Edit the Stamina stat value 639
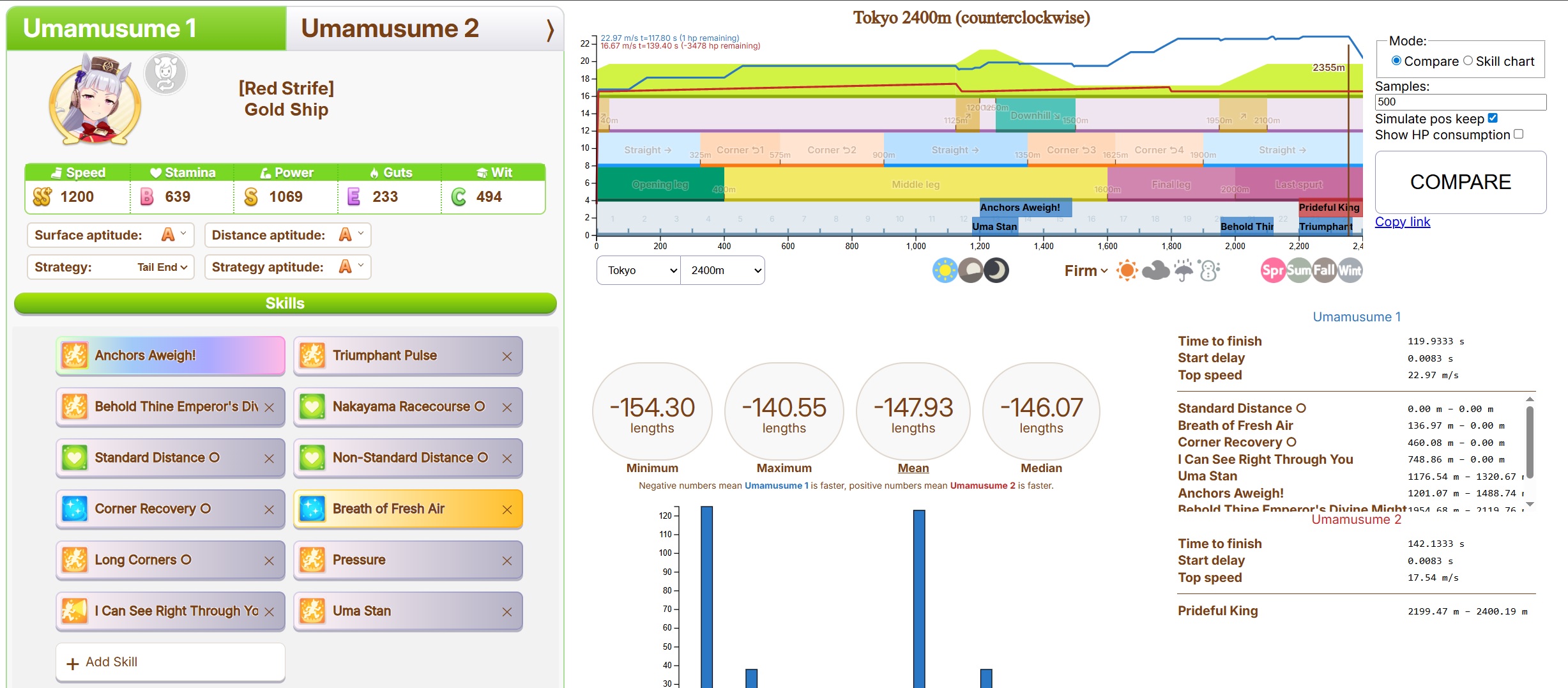The height and width of the screenshot is (688, 1568). point(178,197)
